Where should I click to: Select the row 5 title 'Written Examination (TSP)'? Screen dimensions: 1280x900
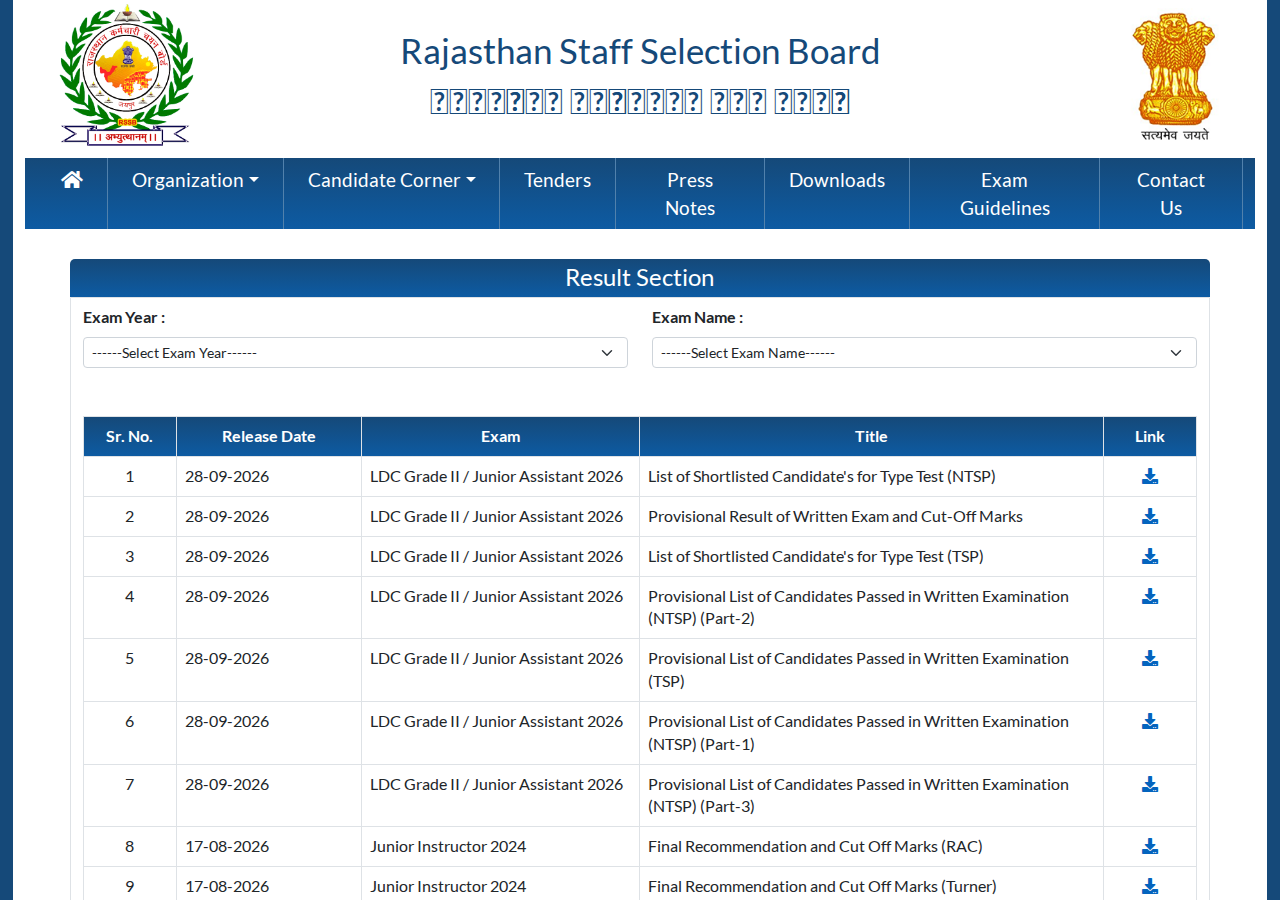coord(858,670)
